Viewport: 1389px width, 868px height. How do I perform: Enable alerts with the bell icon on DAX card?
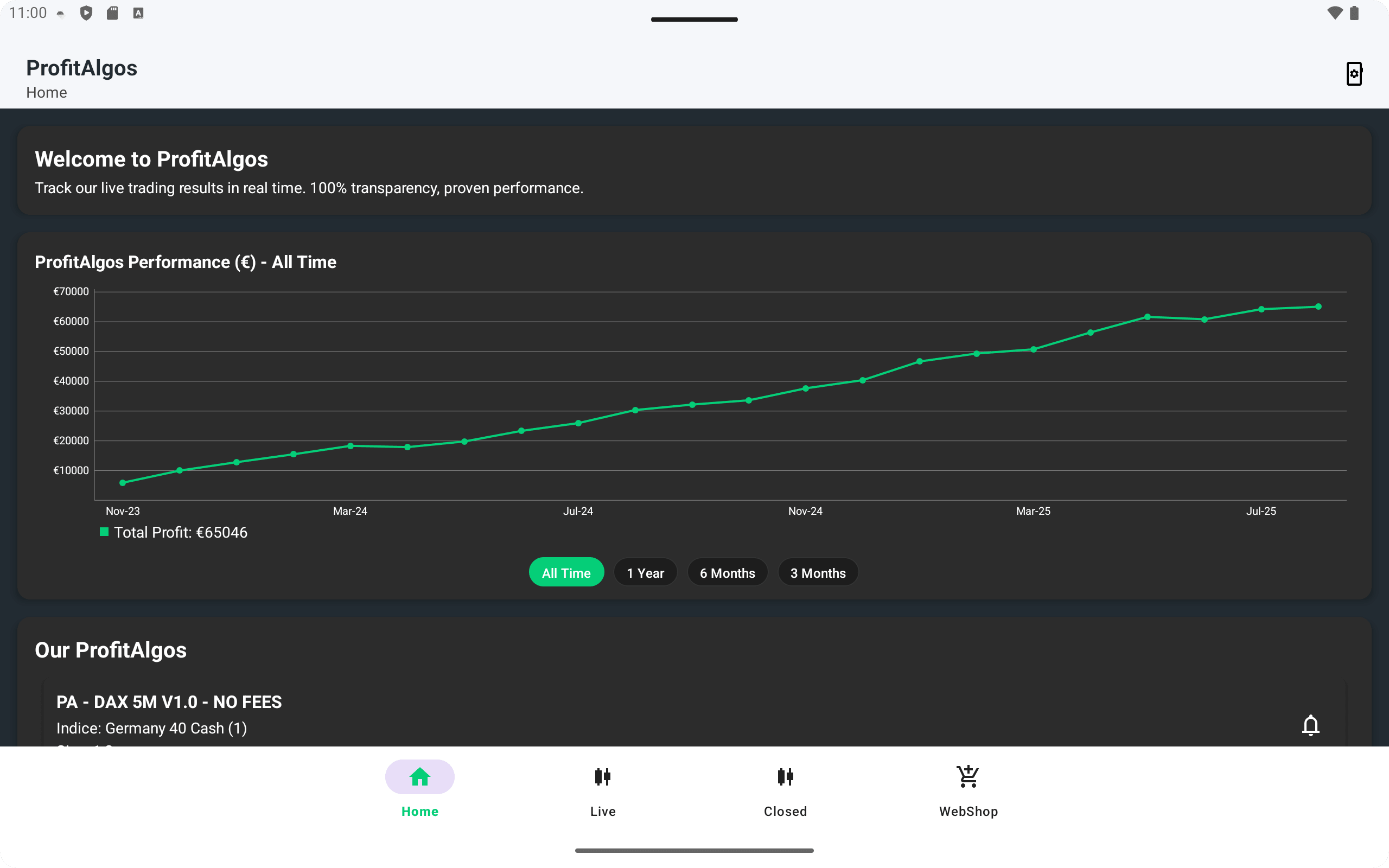[1311, 725]
